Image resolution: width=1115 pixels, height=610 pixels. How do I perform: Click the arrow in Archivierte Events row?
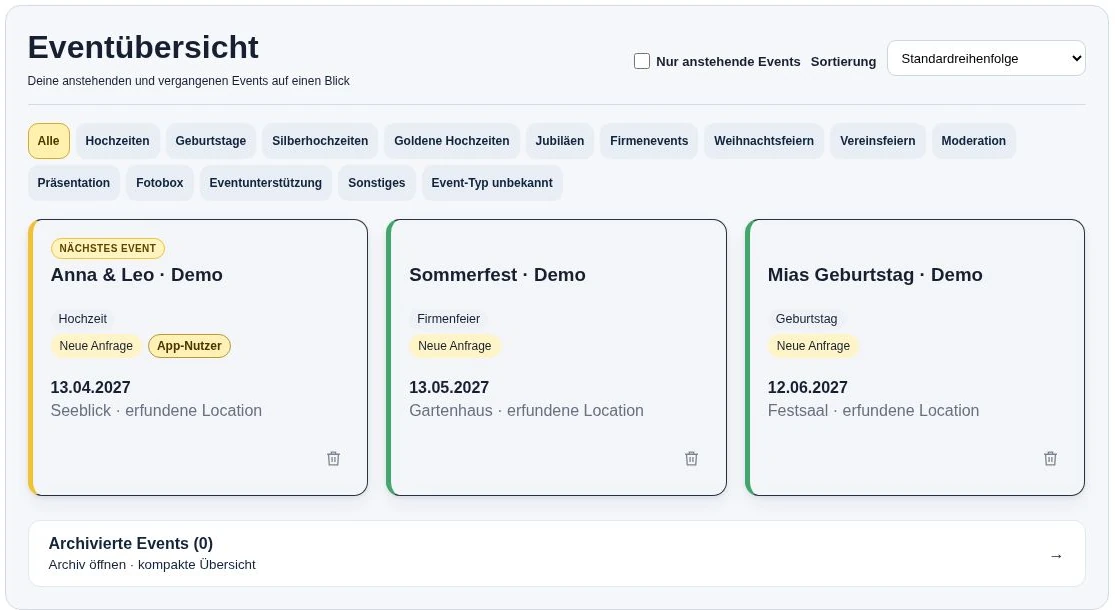coord(1056,556)
